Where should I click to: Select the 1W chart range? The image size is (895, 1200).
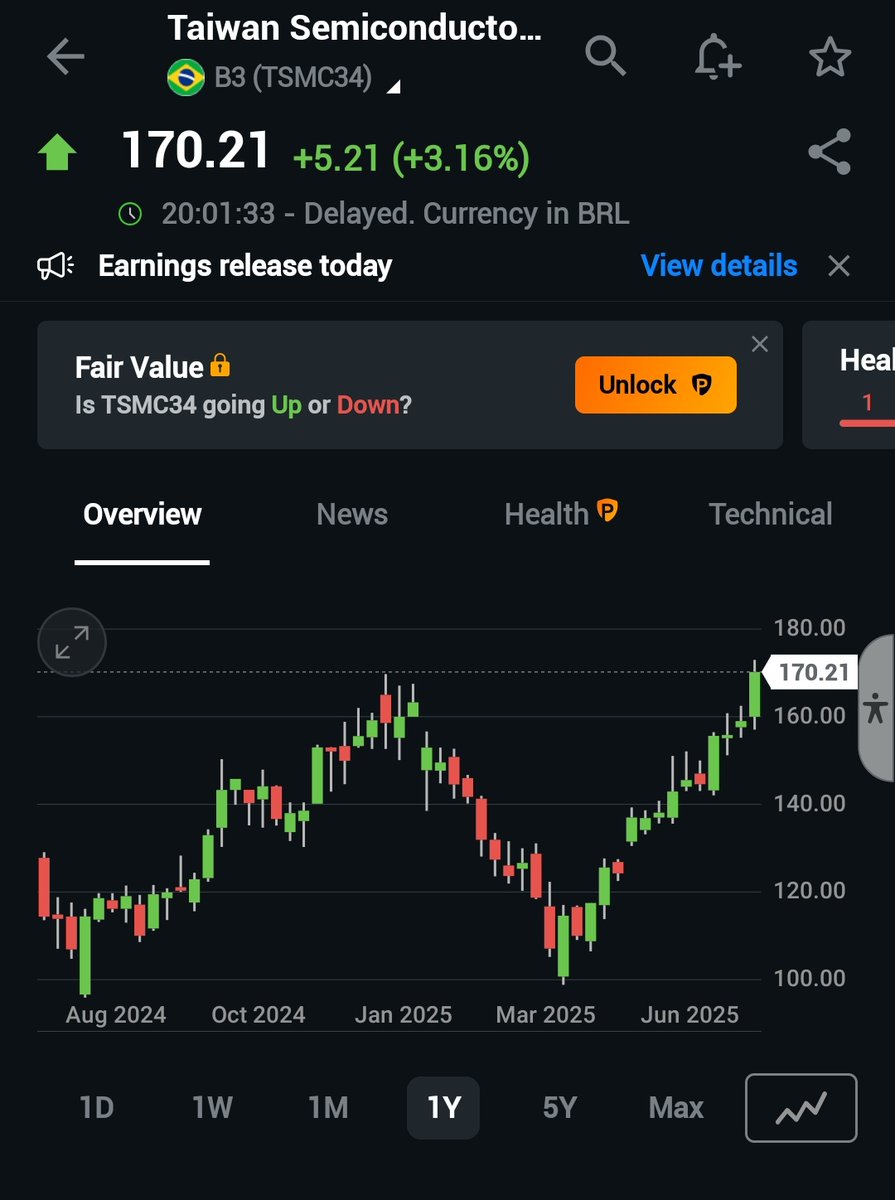coord(212,1108)
